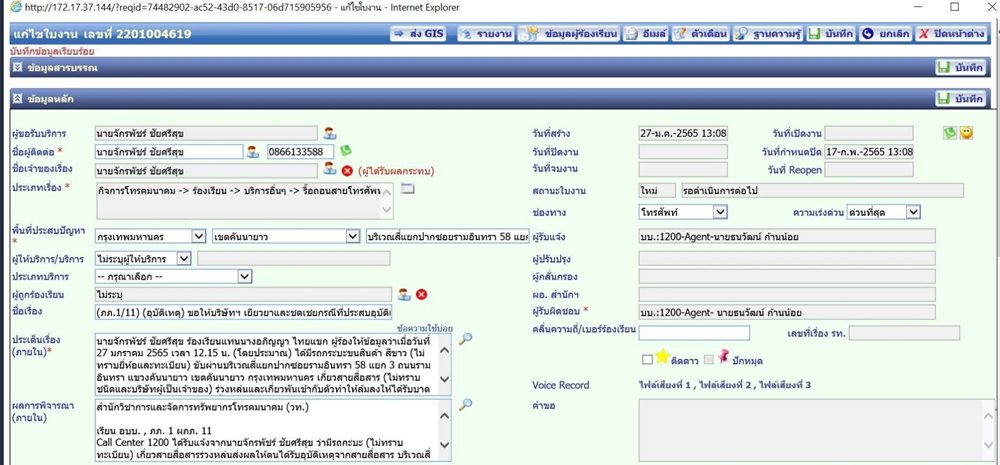This screenshot has width=1000, height=465.
Task: Open ข้อมูลผู้ร้องเรียน toolbar button
Action: [569, 34]
